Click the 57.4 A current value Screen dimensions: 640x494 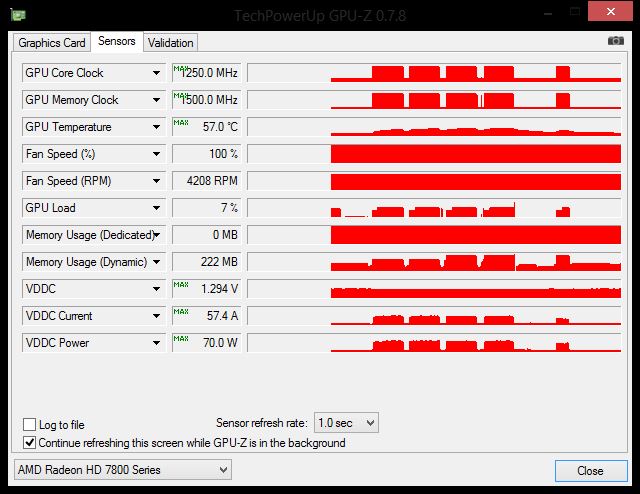click(207, 316)
